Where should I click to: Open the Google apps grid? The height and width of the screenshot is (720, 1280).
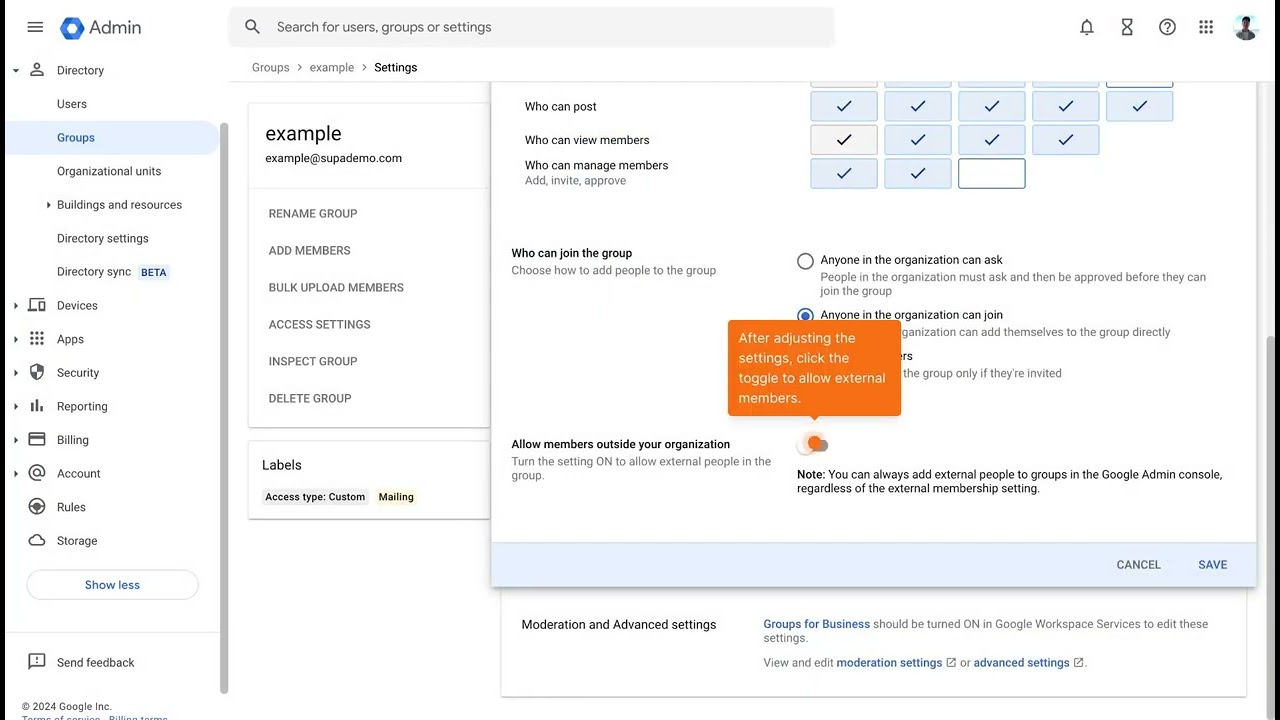[x=1206, y=27]
